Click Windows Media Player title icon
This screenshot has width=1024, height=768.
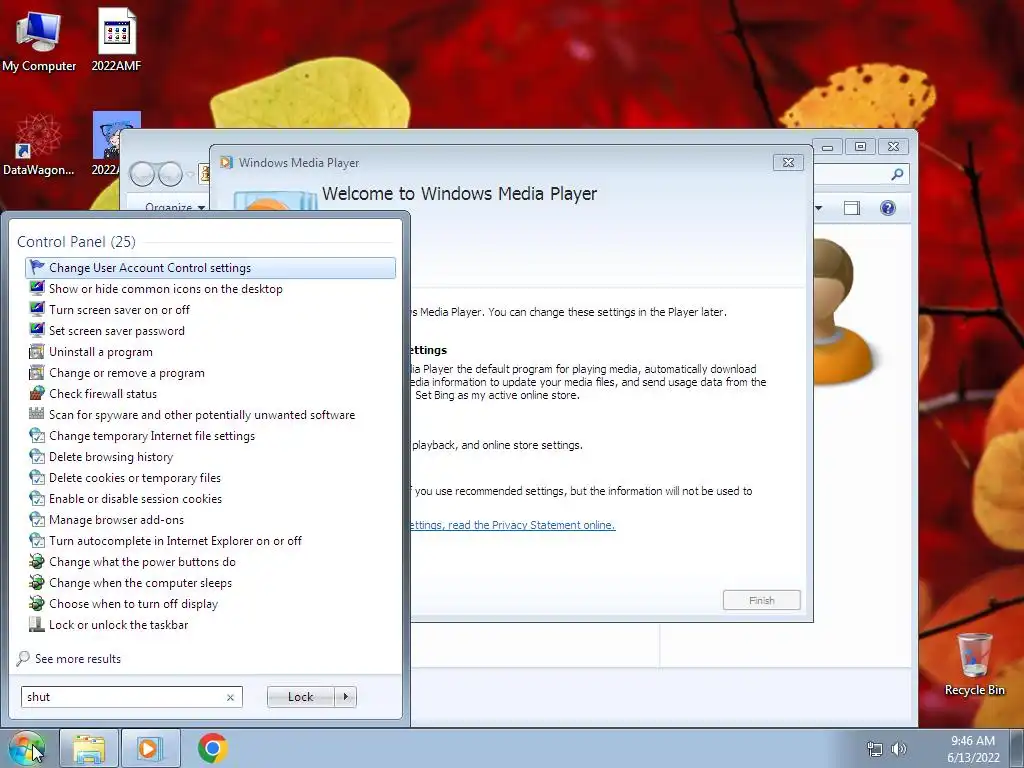[x=226, y=163]
